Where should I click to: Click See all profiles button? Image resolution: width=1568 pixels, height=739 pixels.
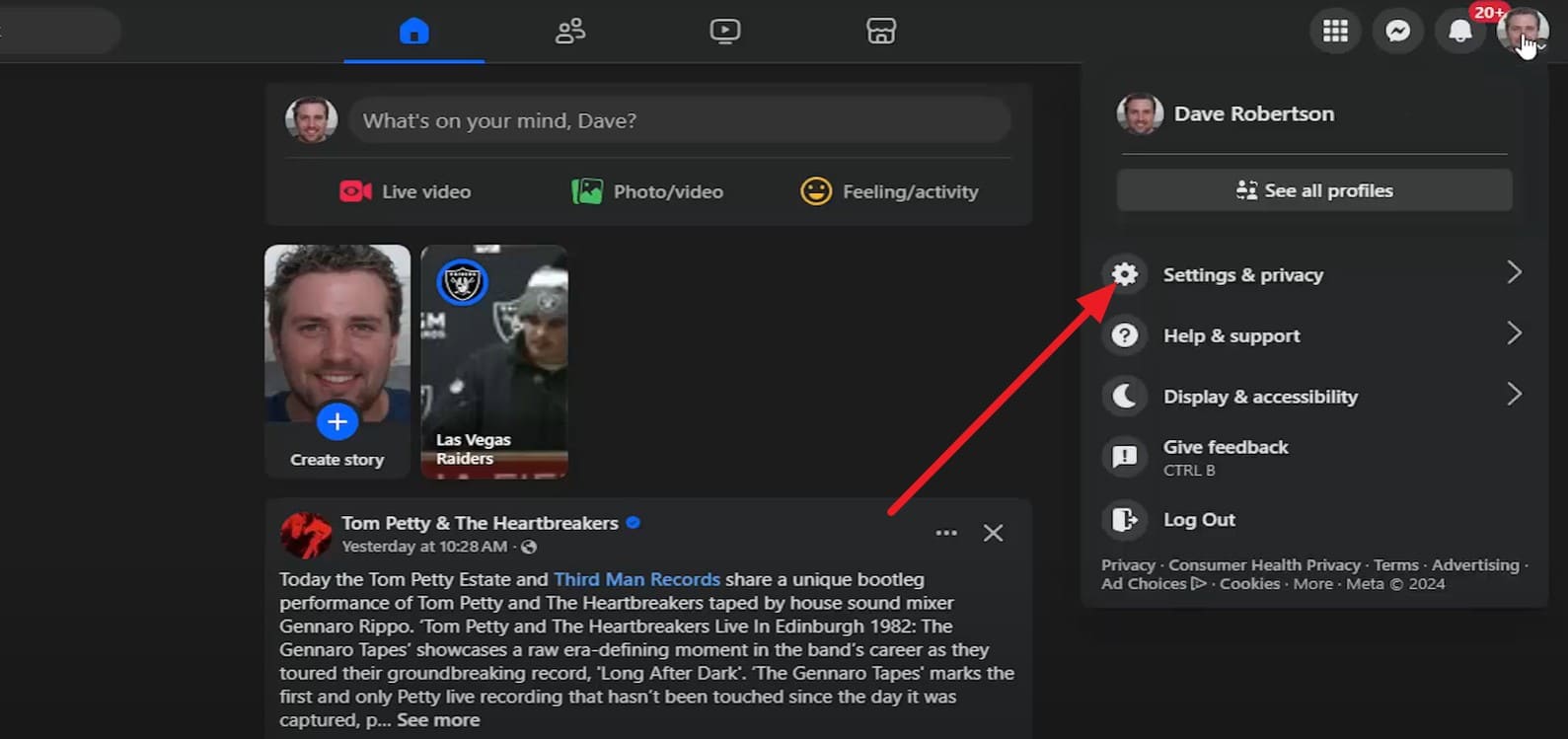[1314, 190]
